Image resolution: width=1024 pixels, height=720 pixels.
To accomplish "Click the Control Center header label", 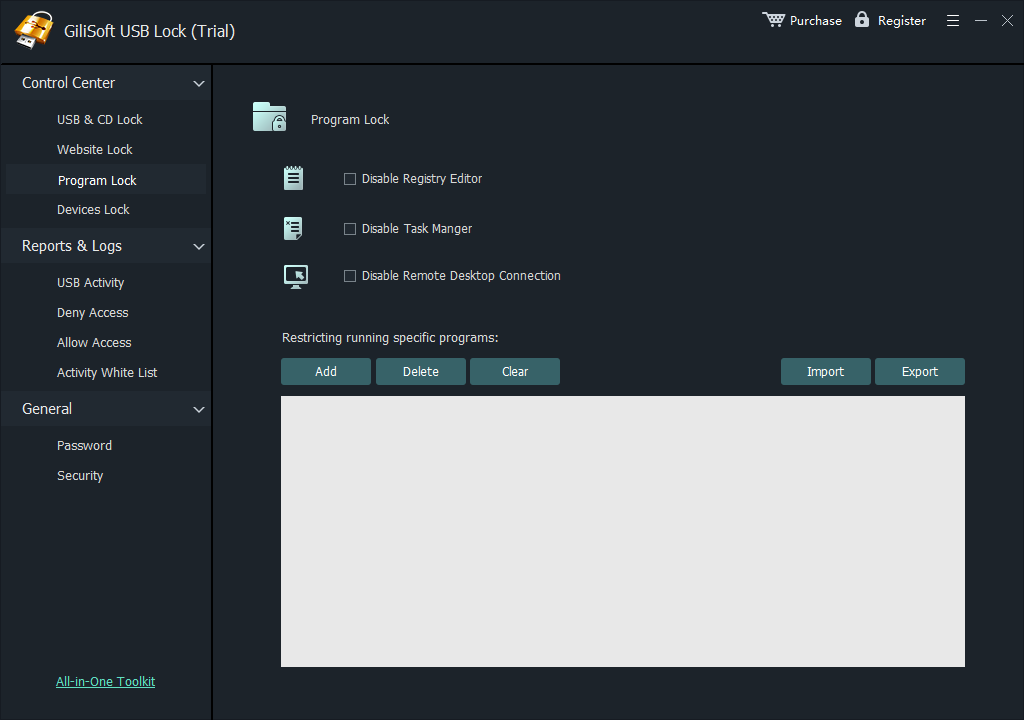I will click(69, 83).
